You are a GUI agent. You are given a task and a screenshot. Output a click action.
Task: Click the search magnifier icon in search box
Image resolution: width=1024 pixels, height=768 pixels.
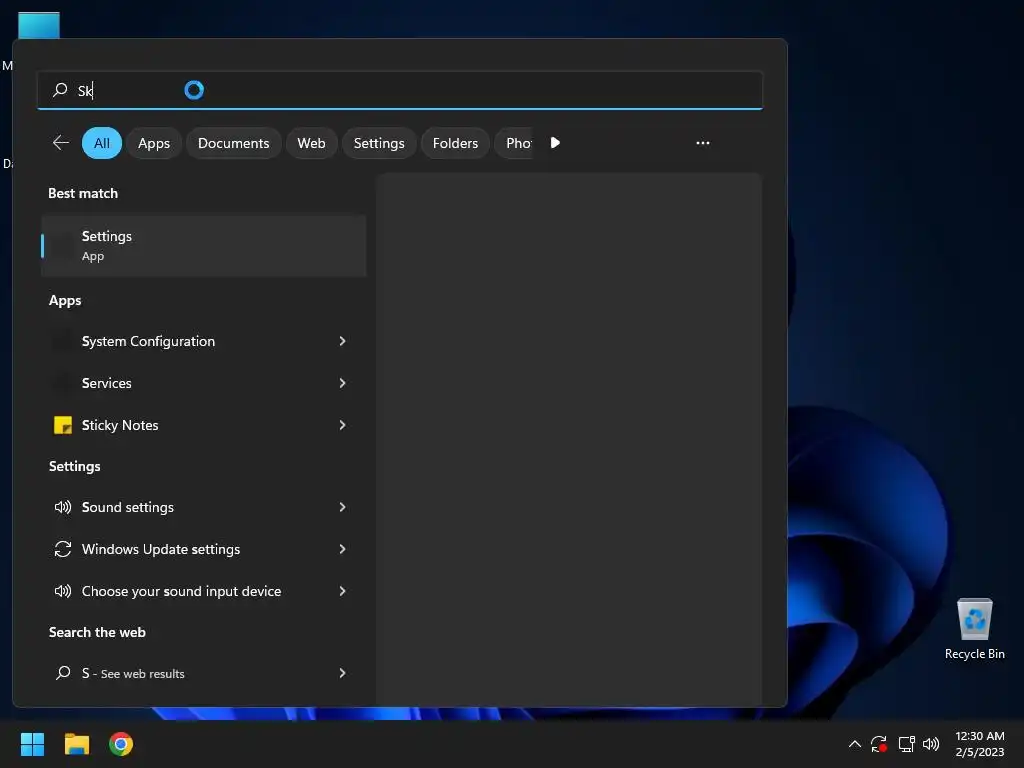(60, 89)
